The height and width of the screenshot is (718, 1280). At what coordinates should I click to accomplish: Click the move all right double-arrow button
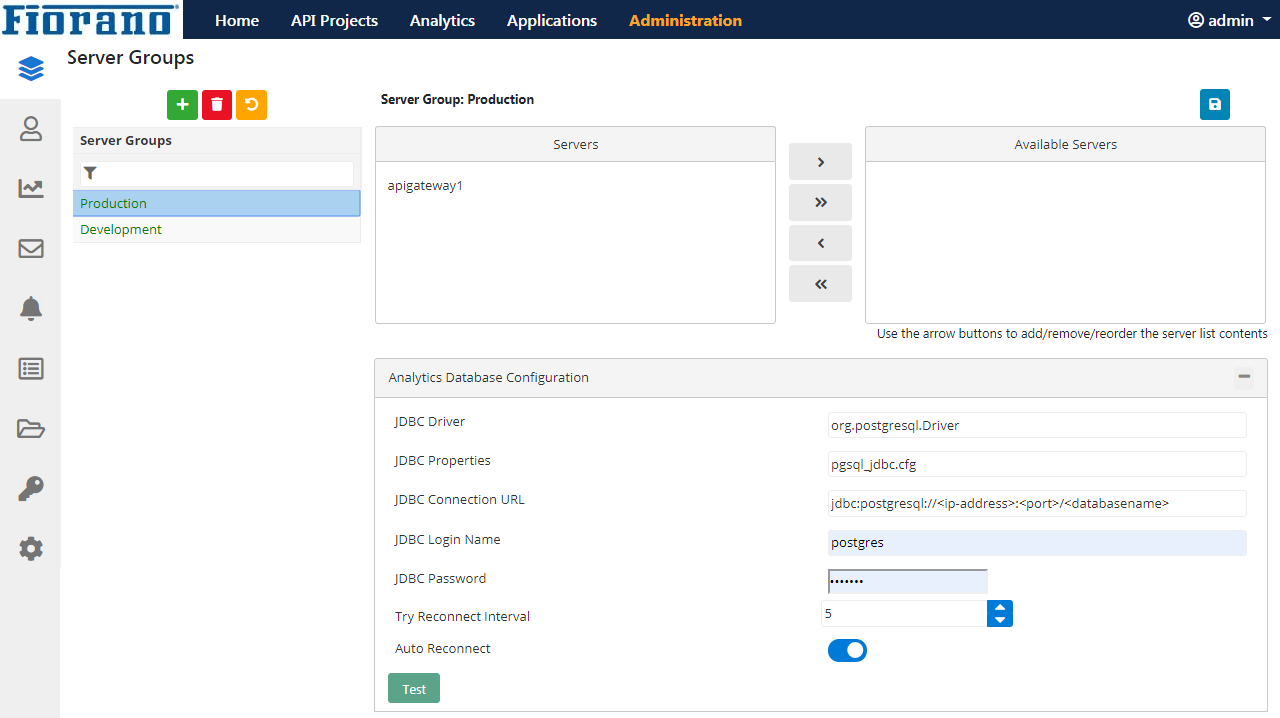tap(820, 202)
